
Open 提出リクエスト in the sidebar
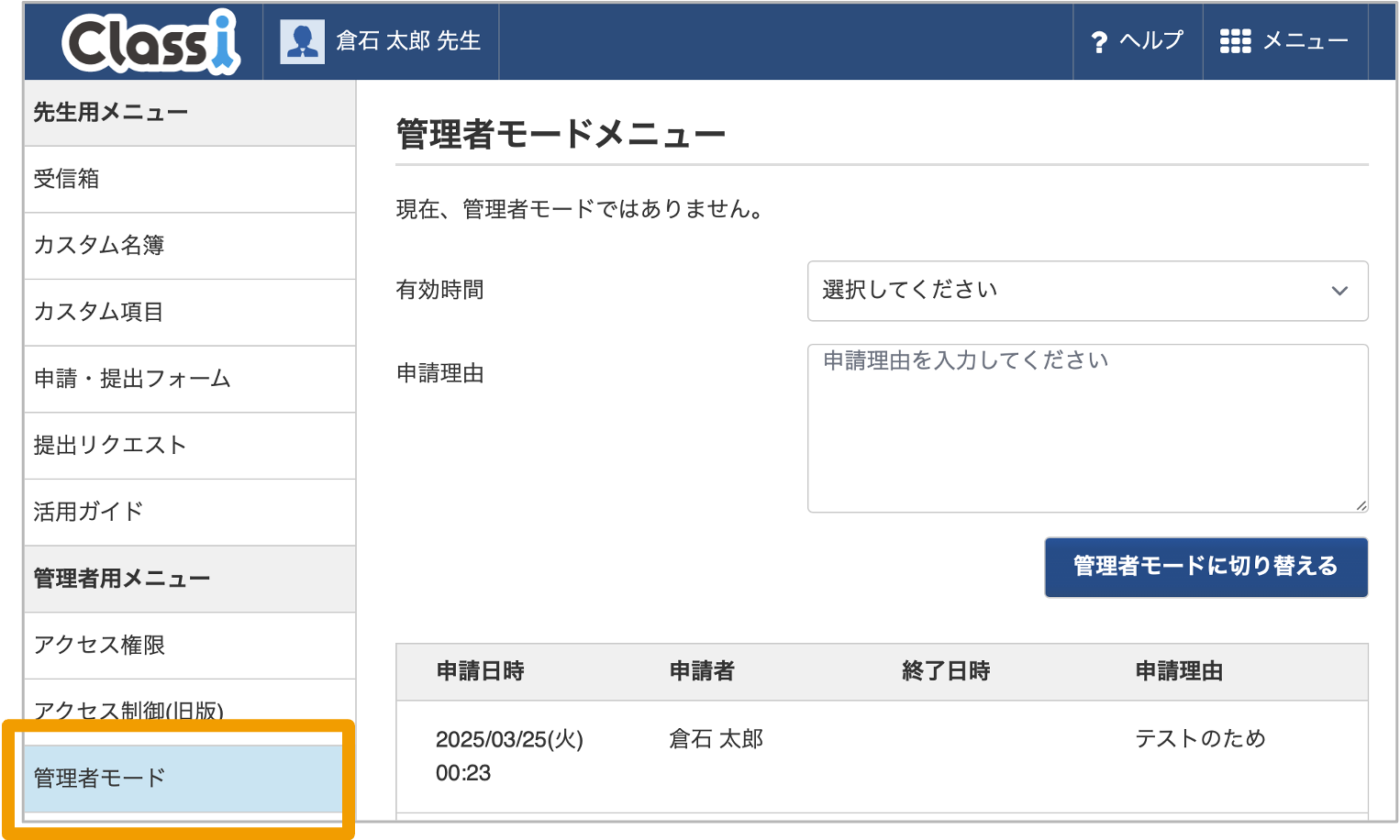pos(190,446)
